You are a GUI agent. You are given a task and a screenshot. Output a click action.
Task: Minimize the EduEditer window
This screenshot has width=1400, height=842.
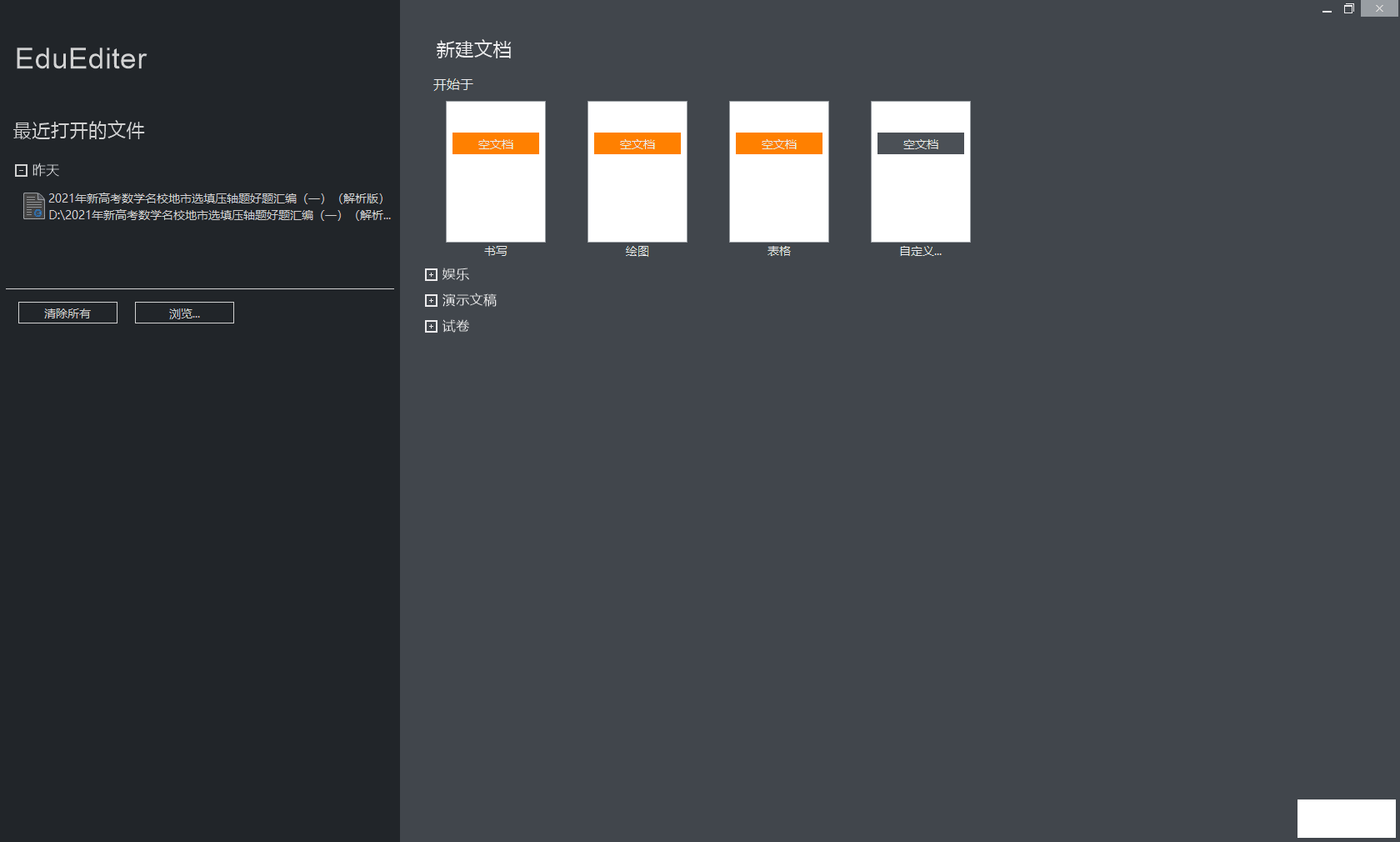pyautogui.click(x=1327, y=9)
